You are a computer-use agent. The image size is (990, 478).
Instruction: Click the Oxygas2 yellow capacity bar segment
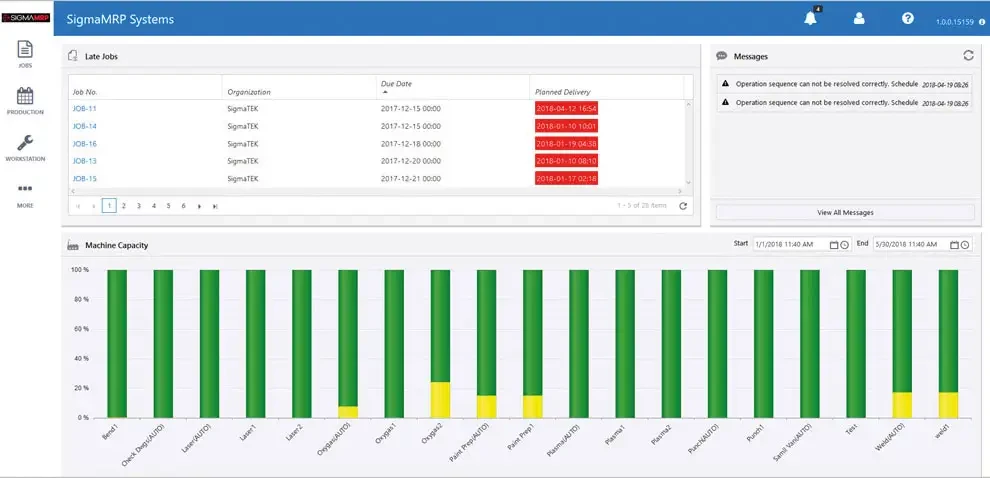point(440,399)
